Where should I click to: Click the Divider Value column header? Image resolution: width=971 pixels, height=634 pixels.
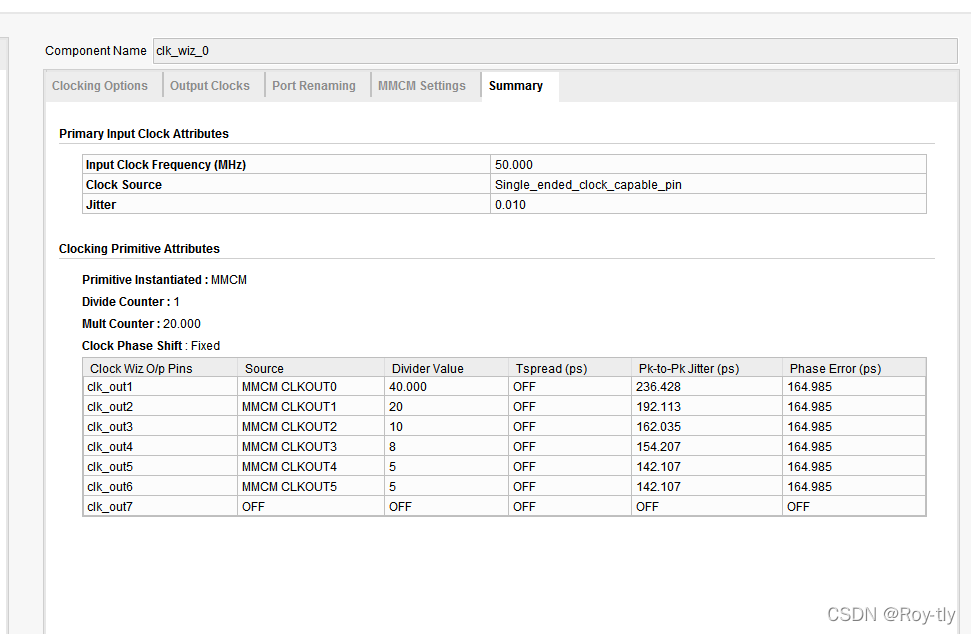446,368
